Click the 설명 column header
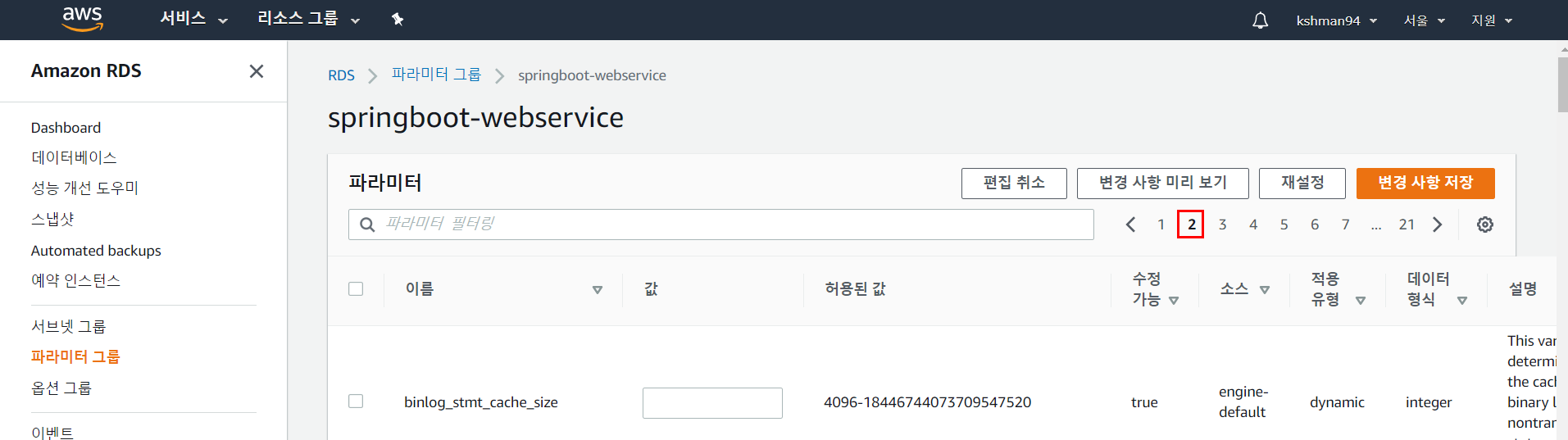The image size is (1568, 440). [1523, 288]
